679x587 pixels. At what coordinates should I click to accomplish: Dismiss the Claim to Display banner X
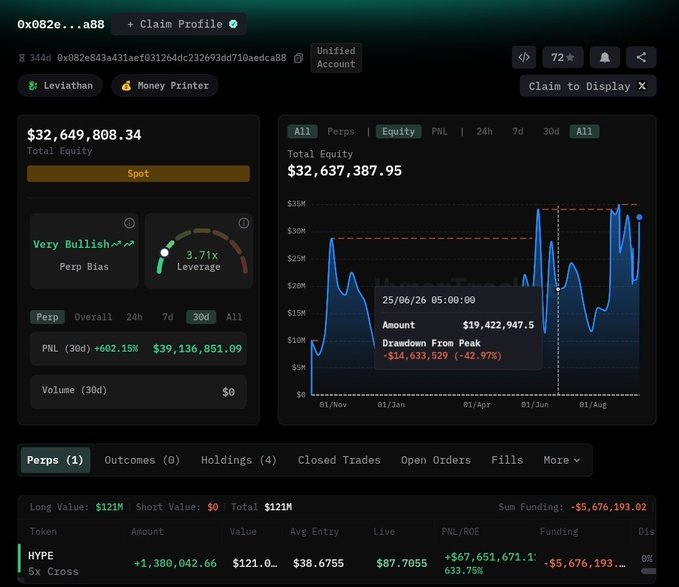point(642,86)
